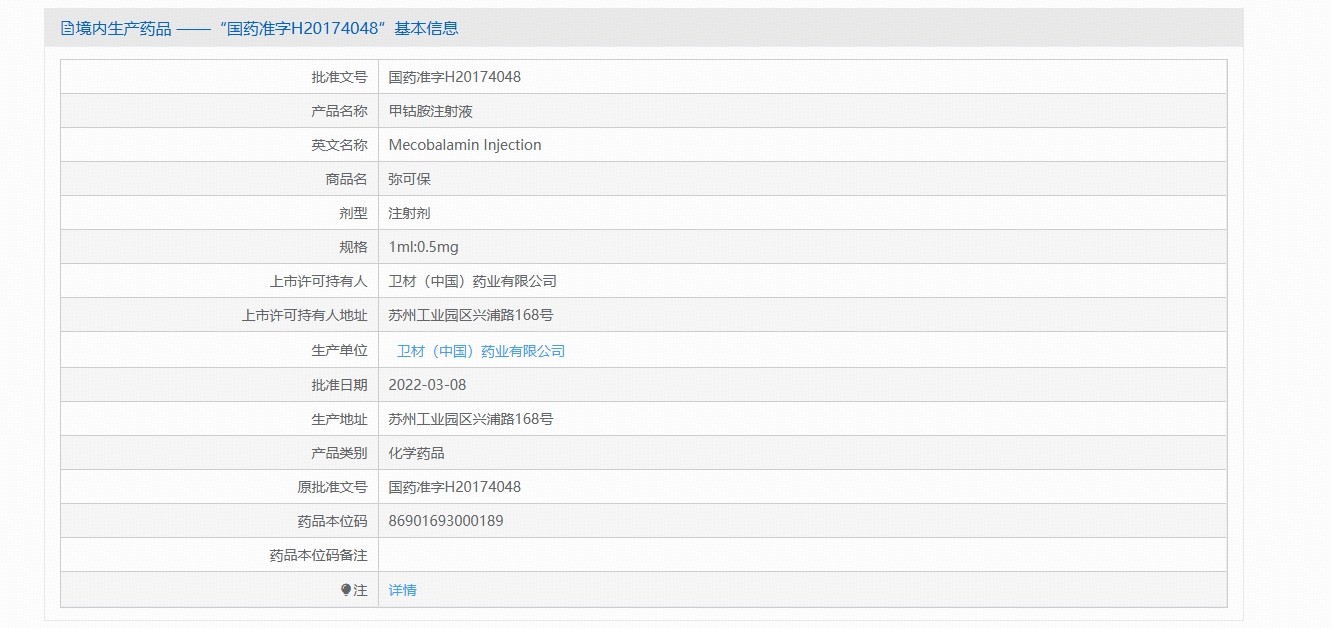
Task: Click the specification value 1ml:0.5mg
Action: coord(423,247)
